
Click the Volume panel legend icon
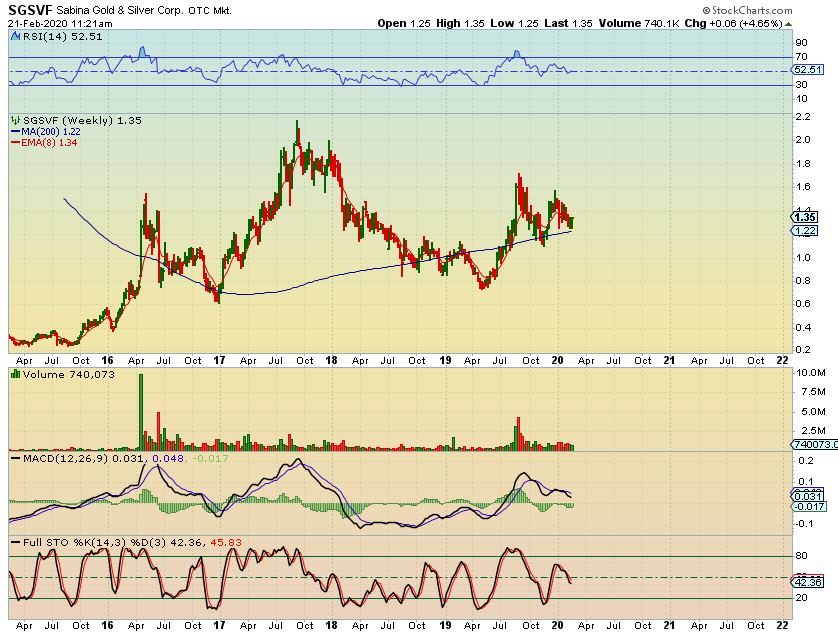click(x=14, y=373)
